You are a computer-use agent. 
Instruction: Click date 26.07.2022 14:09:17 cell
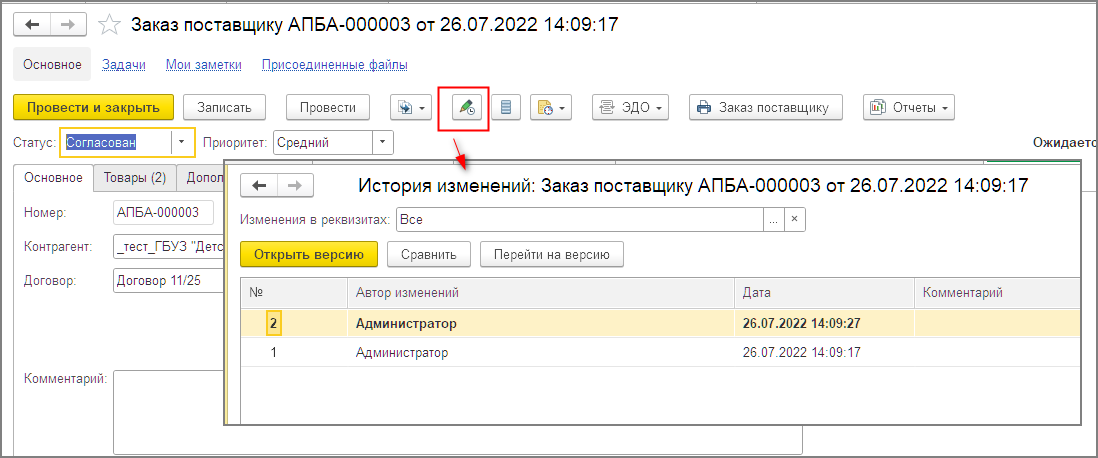[x=824, y=353]
